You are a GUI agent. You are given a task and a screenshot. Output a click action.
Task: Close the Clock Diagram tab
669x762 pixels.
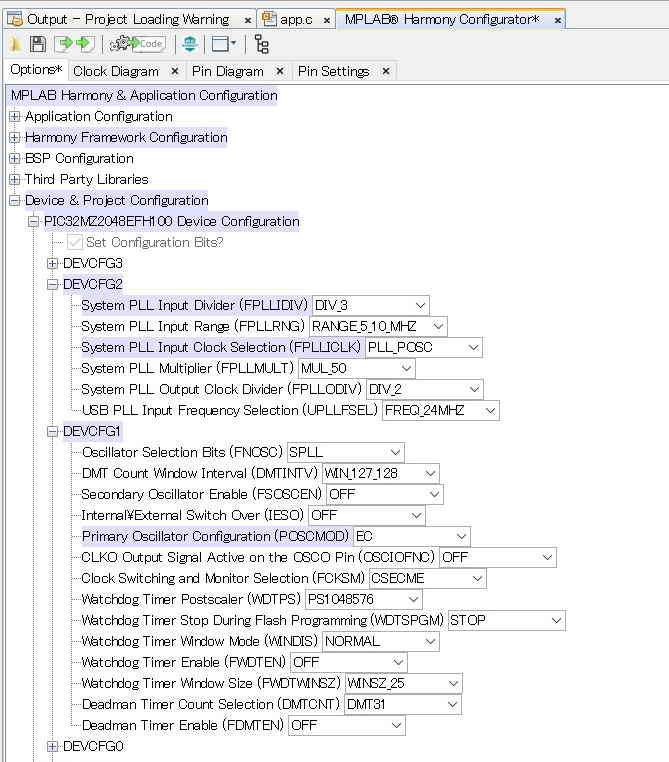coord(174,71)
